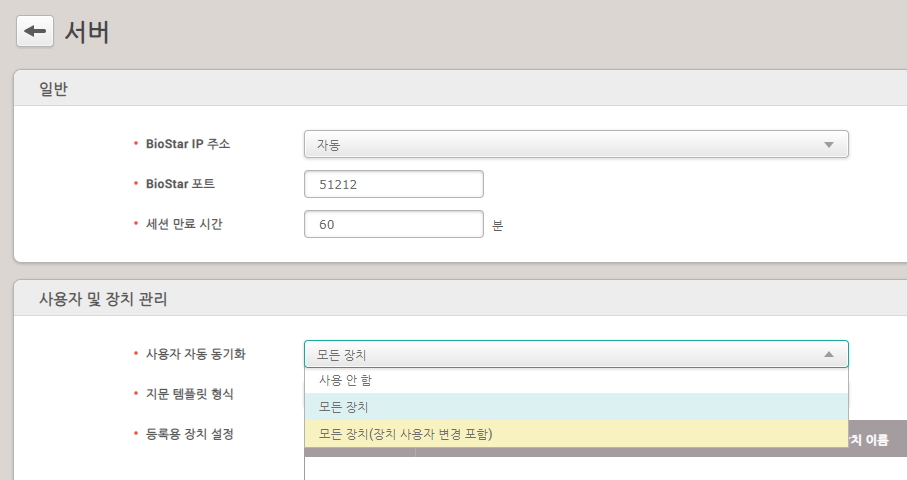The height and width of the screenshot is (480, 907).
Task: Click the BioStar IP 주소 label
Action: click(x=188, y=144)
